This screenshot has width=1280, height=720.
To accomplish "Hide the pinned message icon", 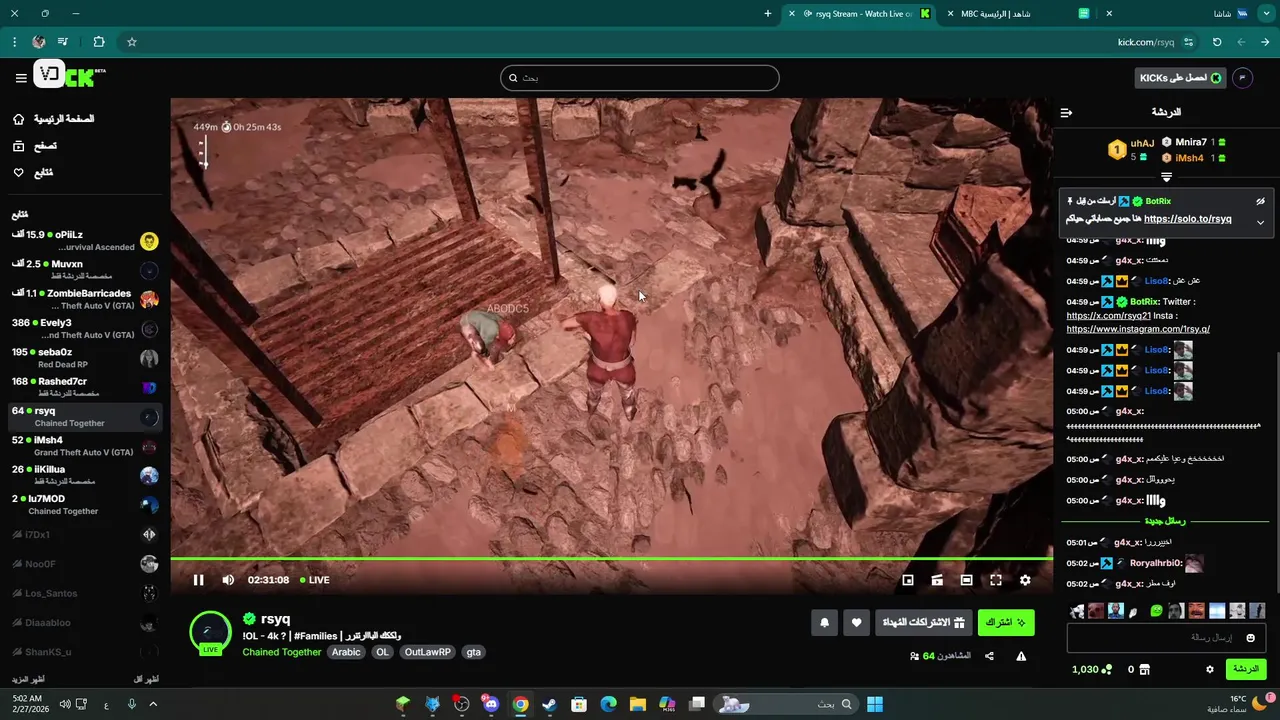I will pos(1261,201).
